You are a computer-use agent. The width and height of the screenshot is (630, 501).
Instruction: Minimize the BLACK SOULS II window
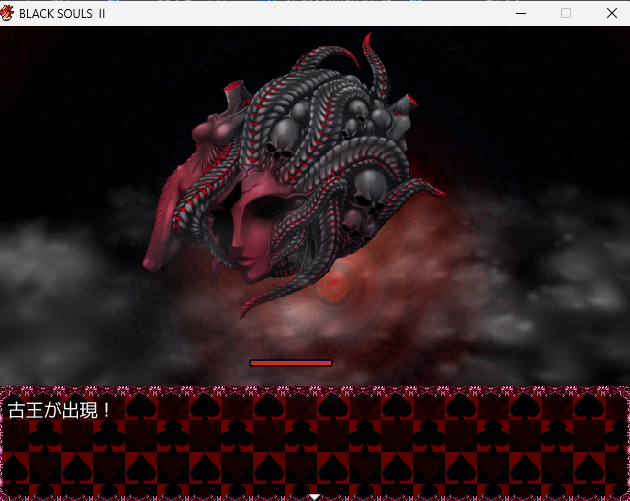tap(521, 13)
